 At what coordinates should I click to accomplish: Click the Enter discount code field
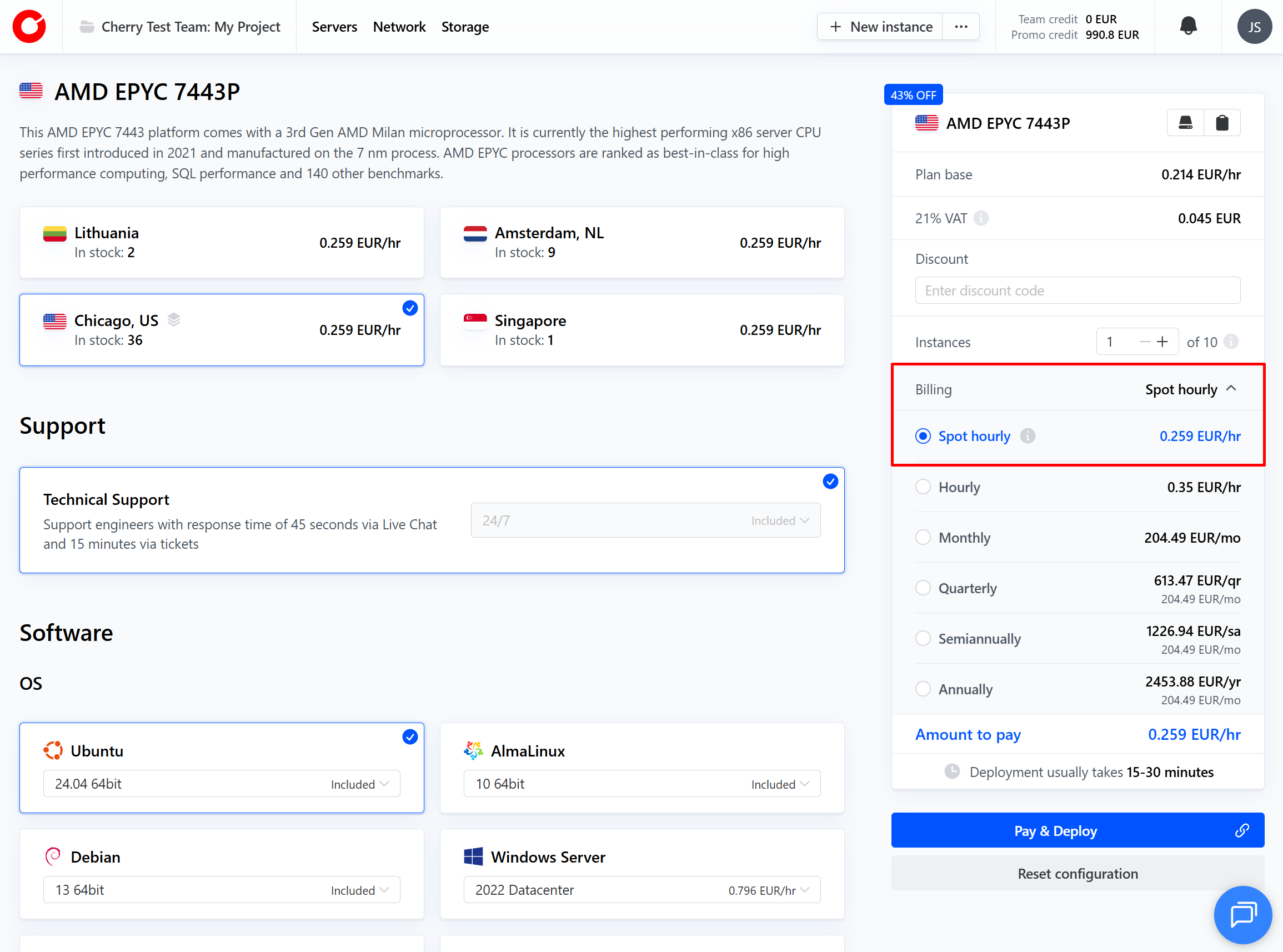[x=1077, y=290]
